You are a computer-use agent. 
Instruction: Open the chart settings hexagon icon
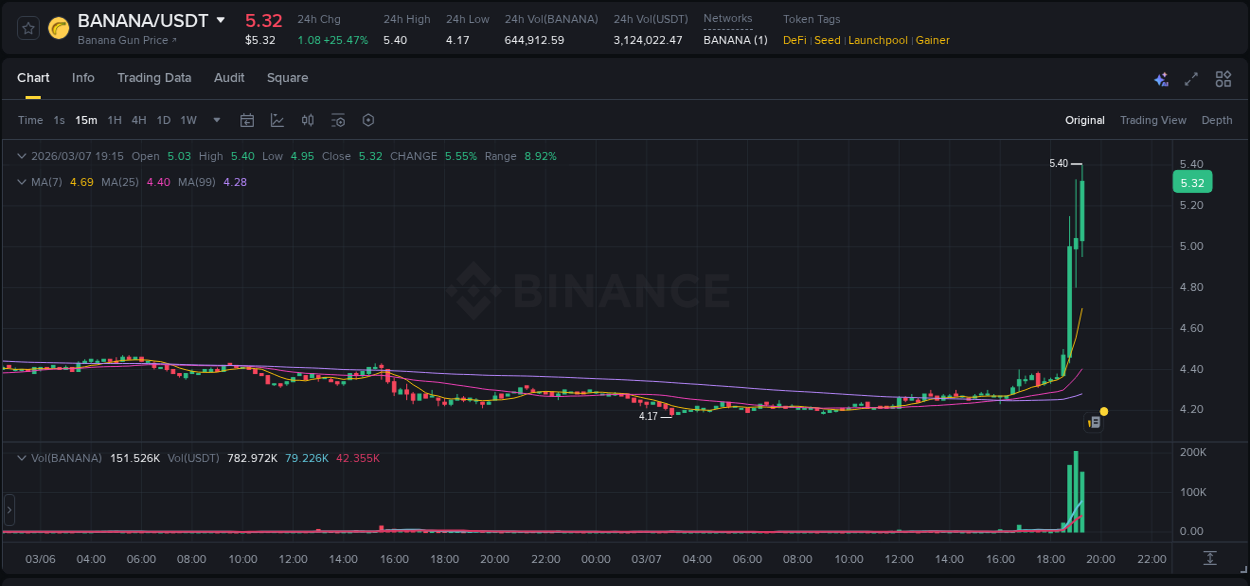click(368, 119)
